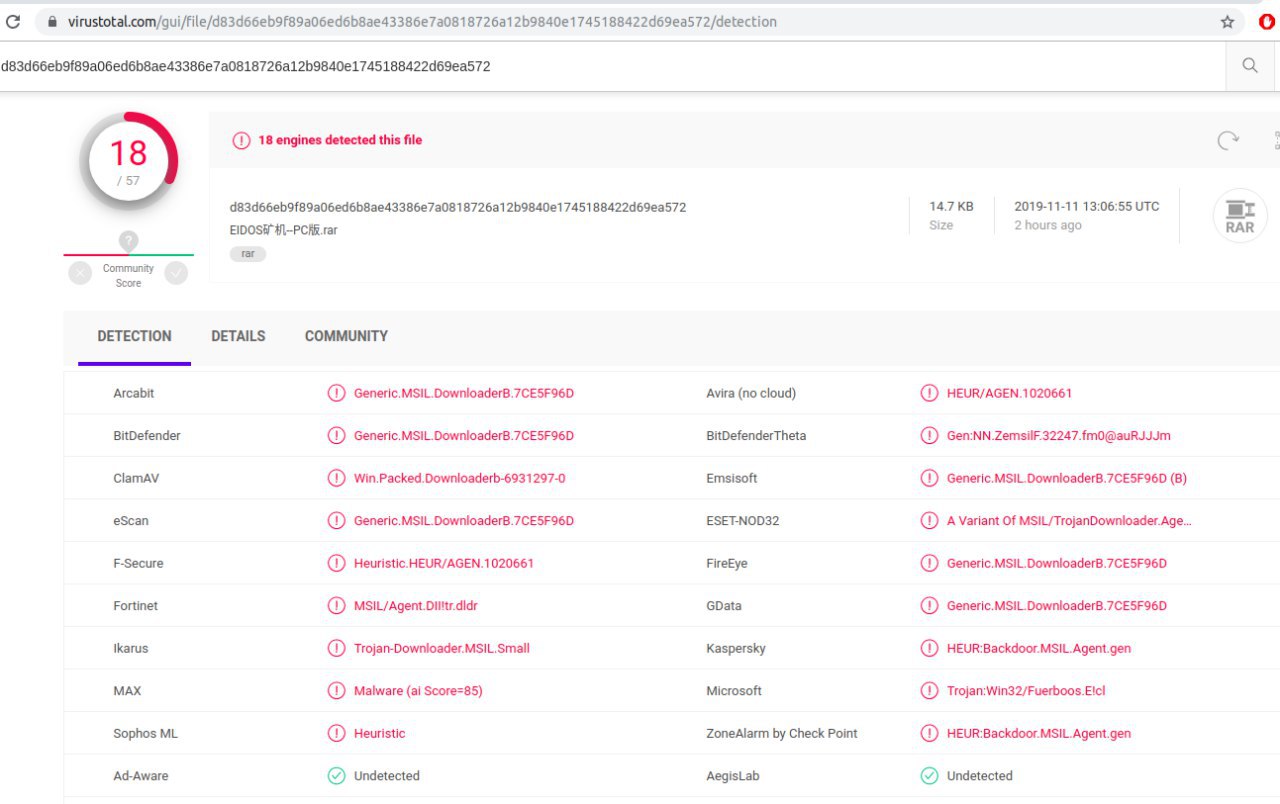
Task: Vote harmless with community check icon
Action: 176,273
